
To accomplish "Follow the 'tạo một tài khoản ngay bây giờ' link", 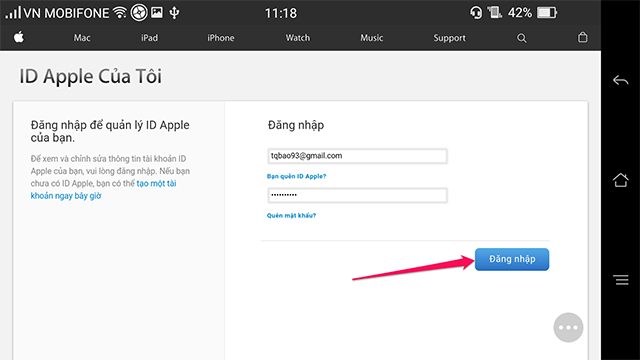I will click(103, 189).
